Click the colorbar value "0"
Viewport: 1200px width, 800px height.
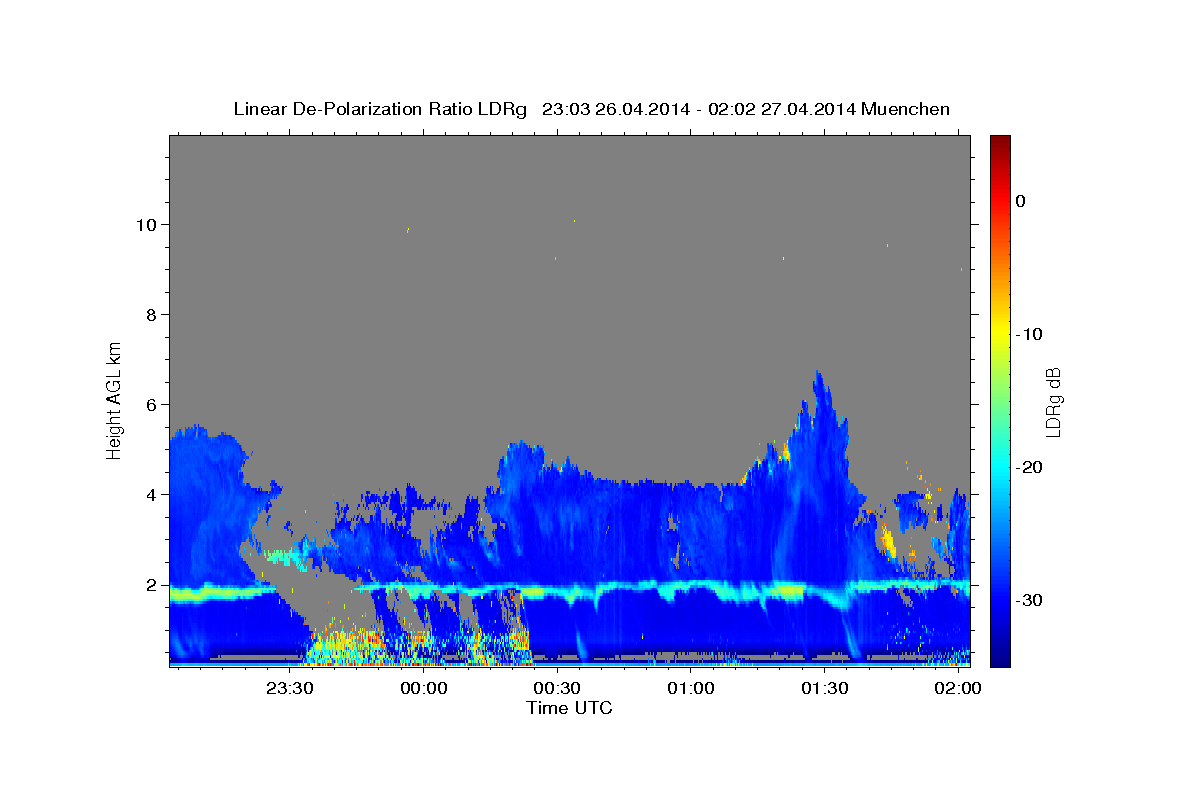tap(1021, 201)
